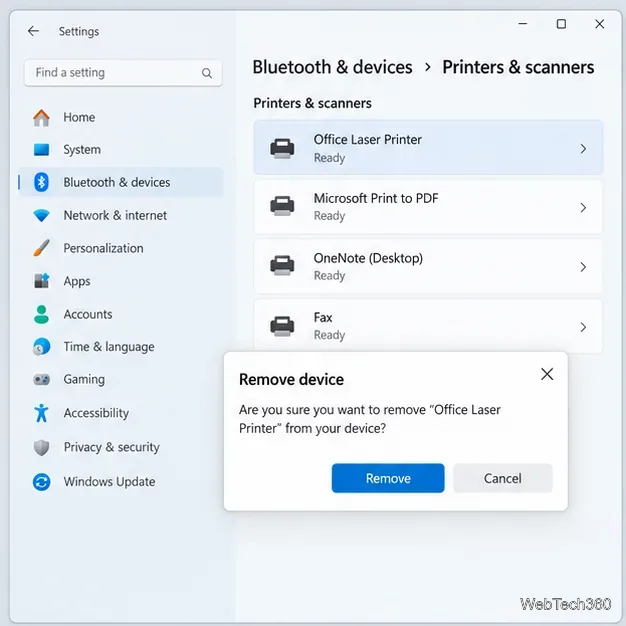
Task: Expand Office Laser Printer chevron
Action: [x=583, y=149]
